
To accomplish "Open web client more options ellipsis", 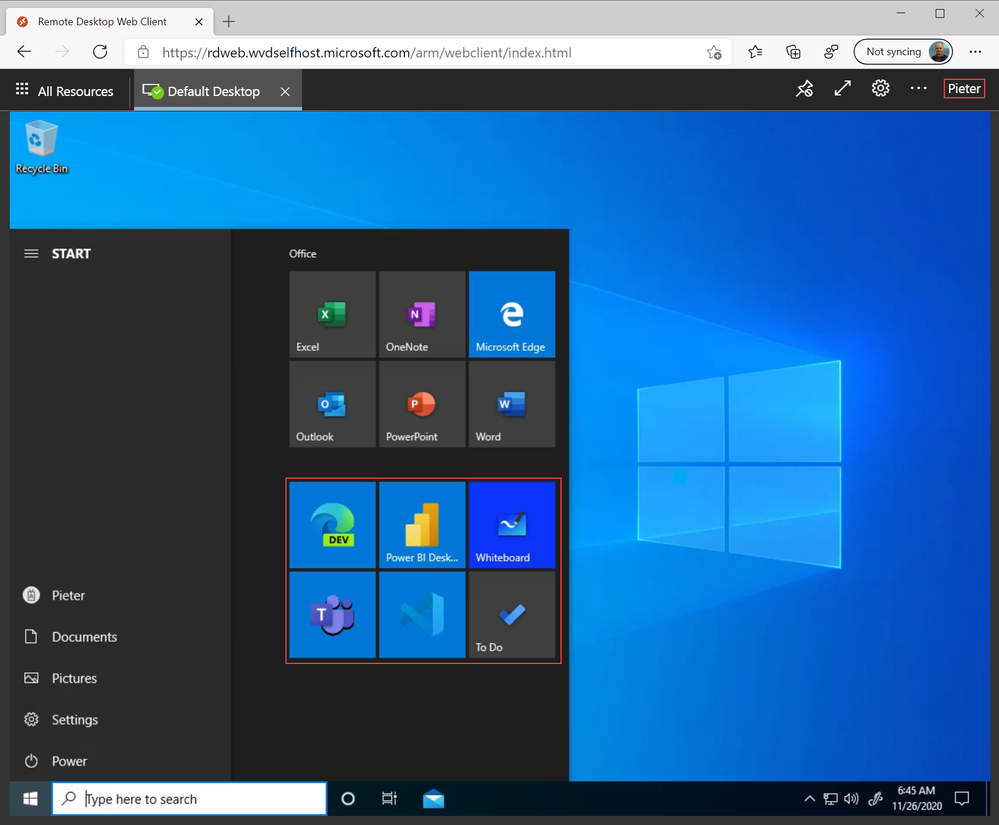I will [x=918, y=89].
